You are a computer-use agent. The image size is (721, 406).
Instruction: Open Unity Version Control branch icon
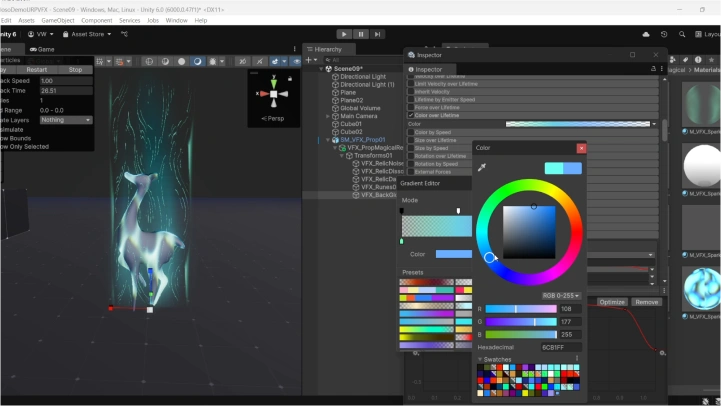tap(124, 34)
